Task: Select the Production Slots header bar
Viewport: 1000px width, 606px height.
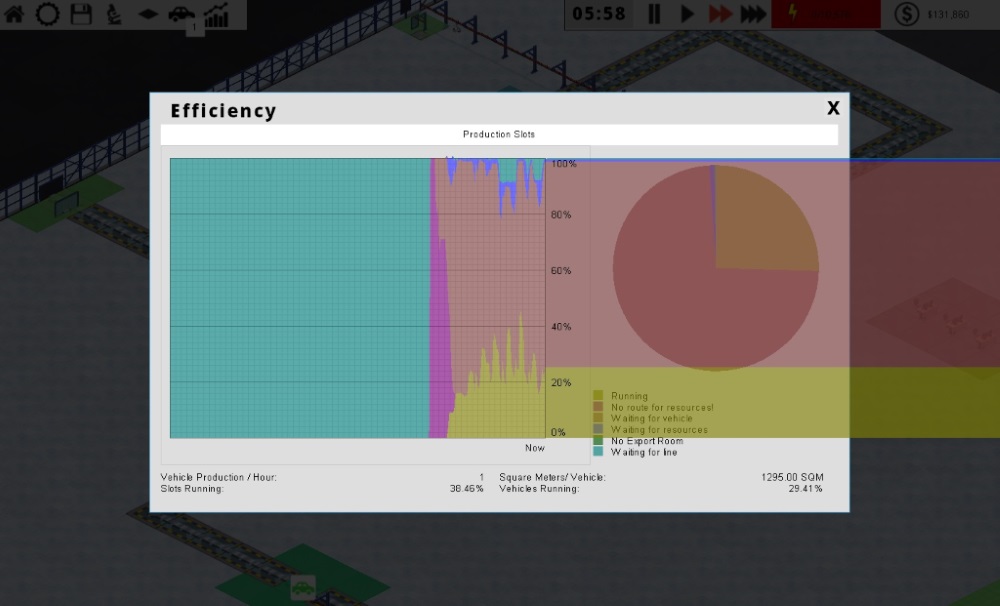Action: [x=499, y=135]
